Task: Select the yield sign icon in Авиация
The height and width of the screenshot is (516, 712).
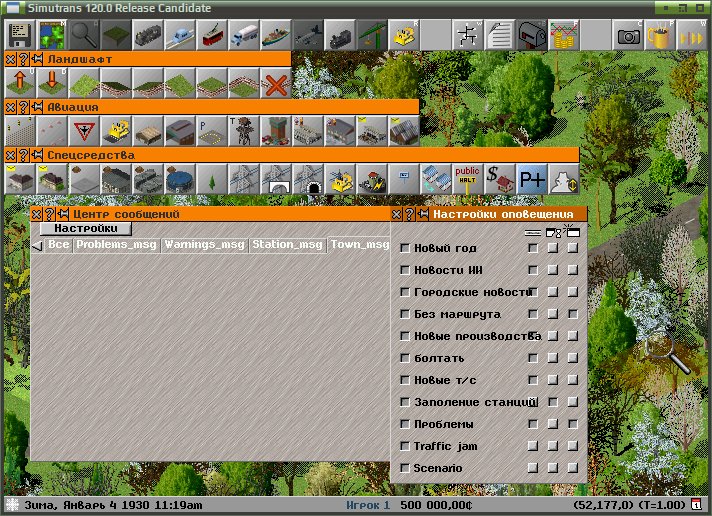Action: click(x=84, y=131)
